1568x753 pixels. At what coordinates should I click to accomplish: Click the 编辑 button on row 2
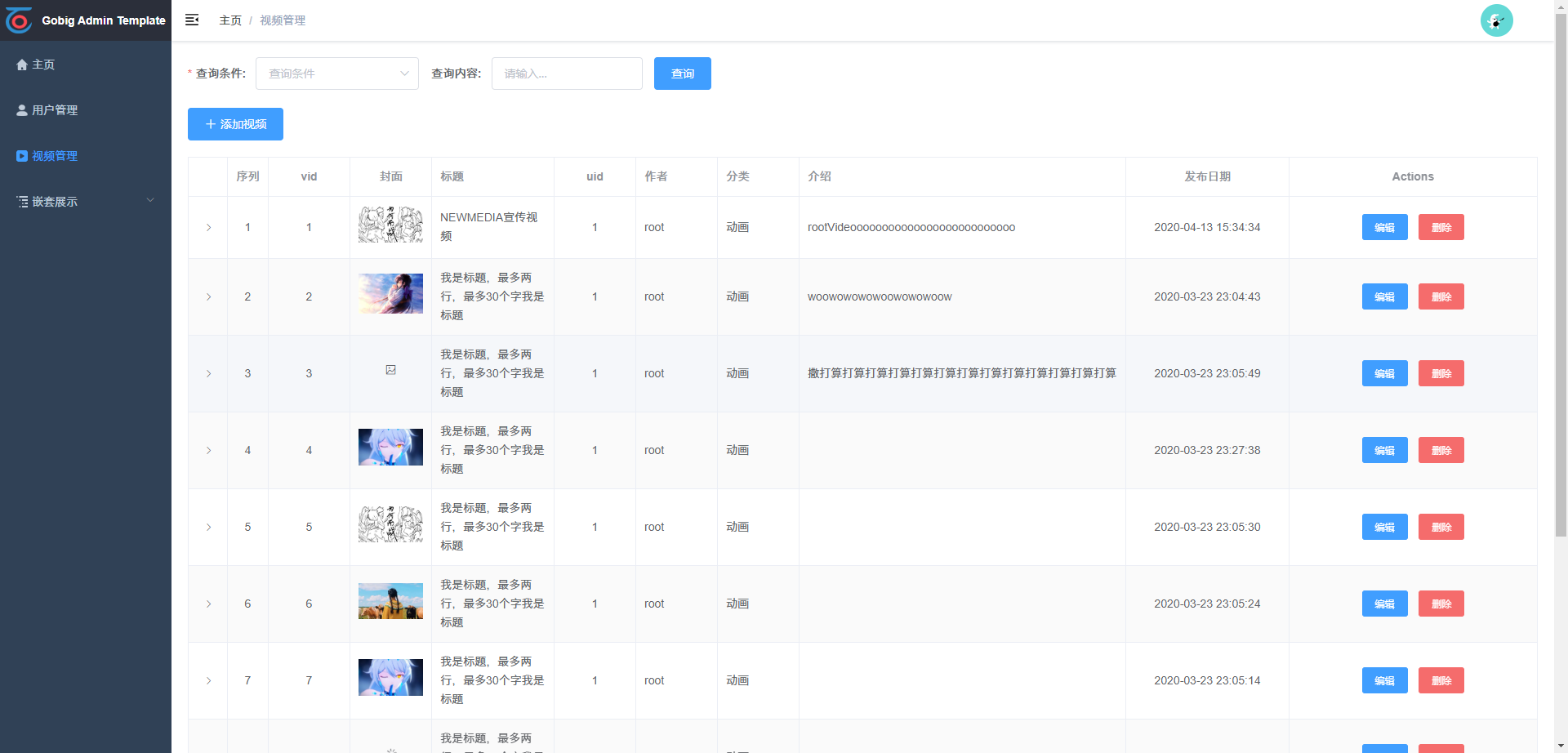(x=1384, y=296)
